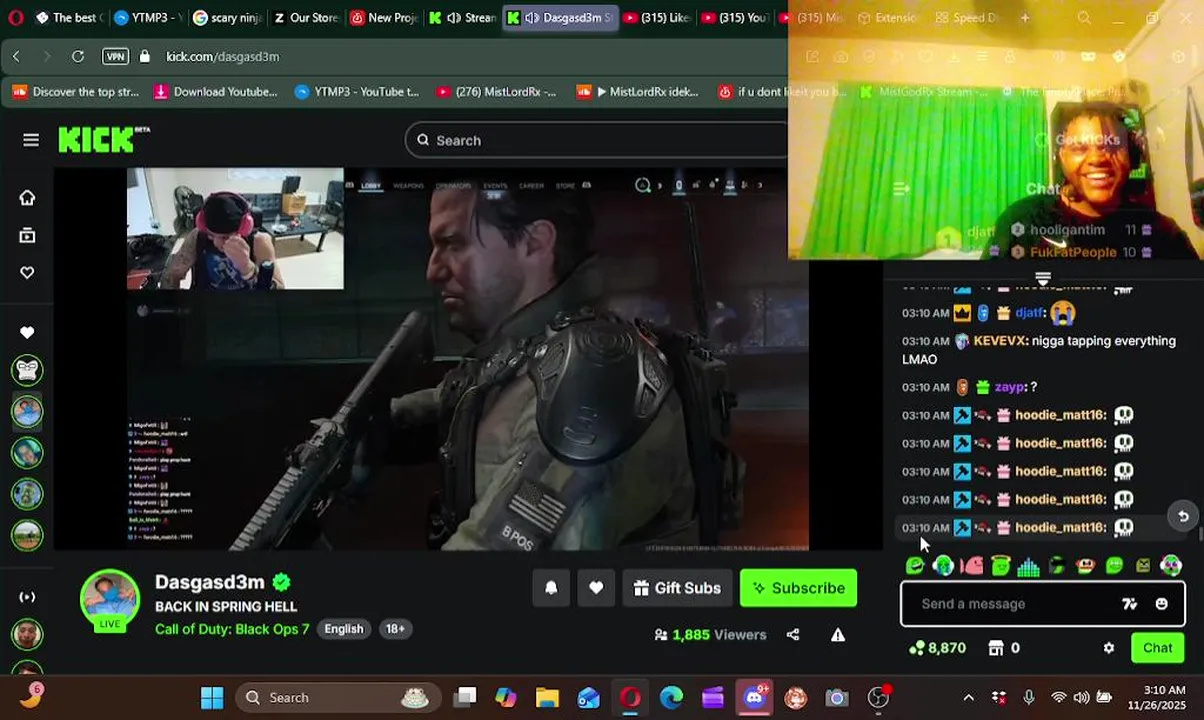1204x720 pixels.
Task: Click the 8,870 channel points balance
Action: click(x=937, y=648)
